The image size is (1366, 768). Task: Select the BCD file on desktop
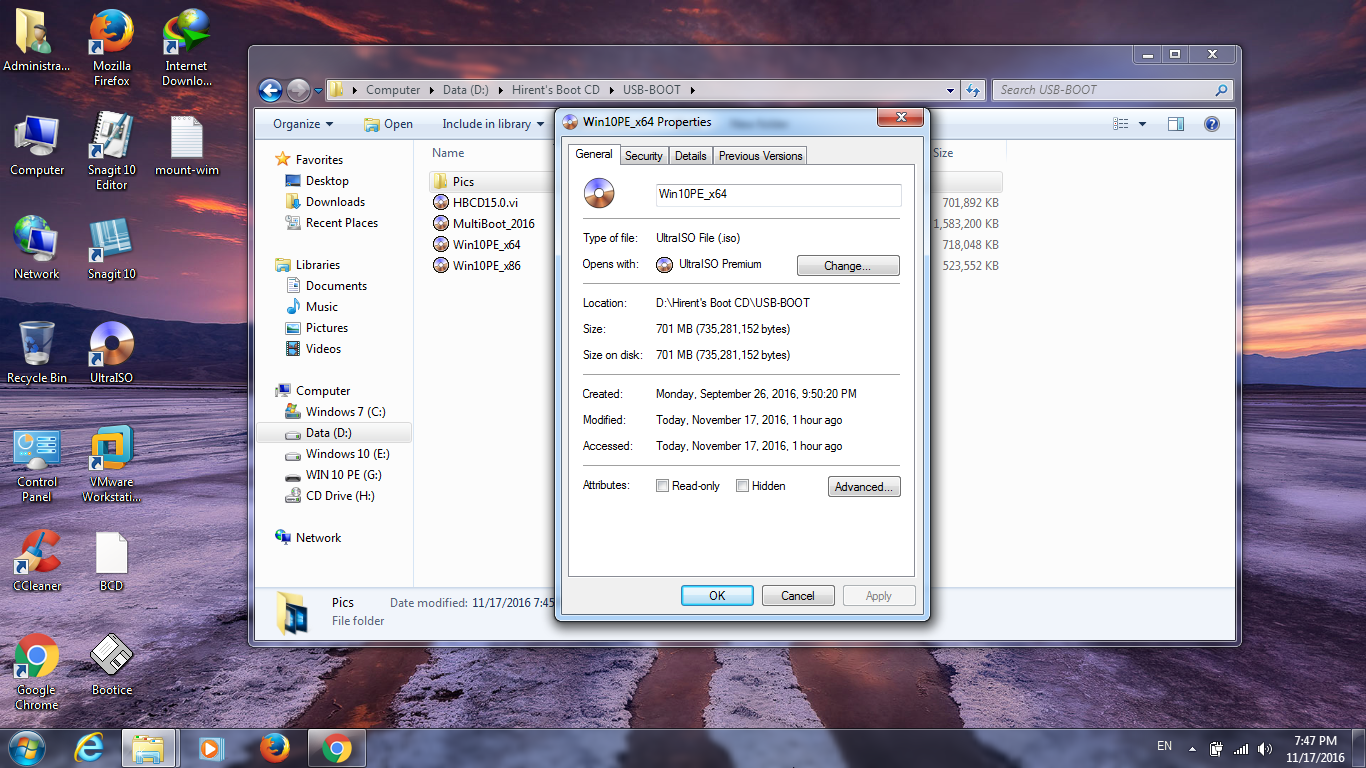112,561
